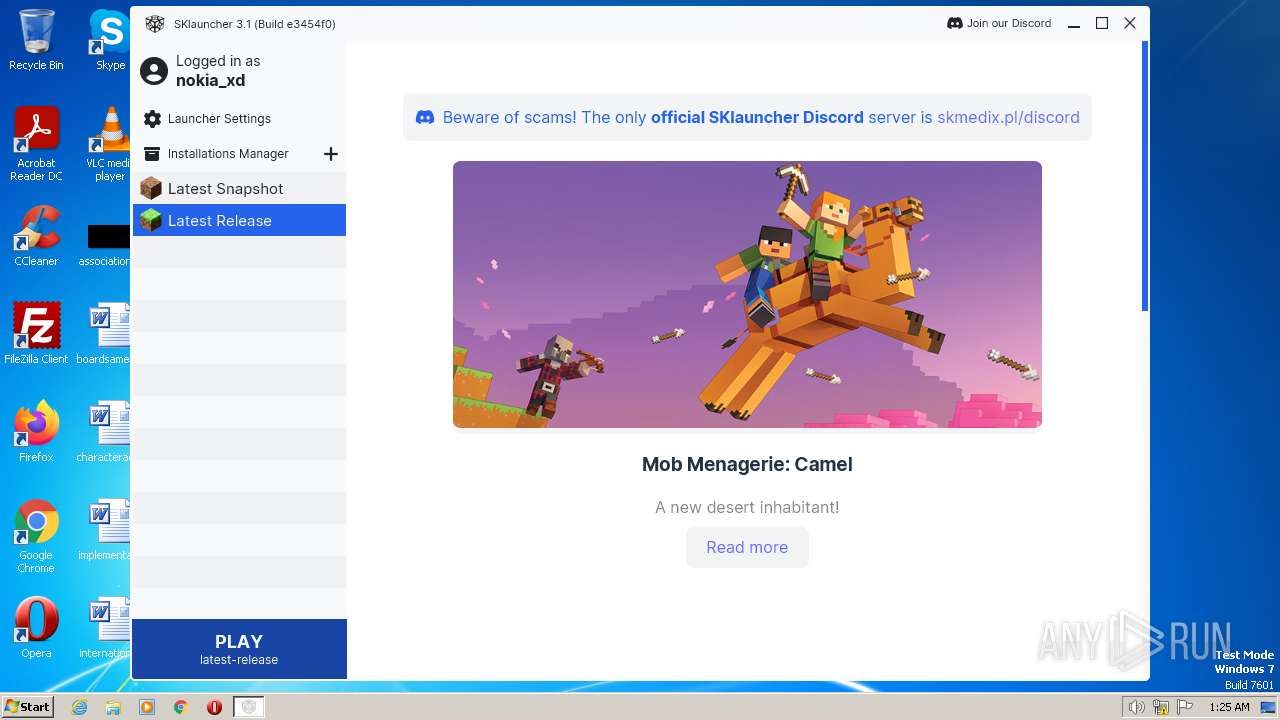The height and width of the screenshot is (720, 1280).
Task: Open the Mob Menagerie Camel banner image
Action: click(x=747, y=294)
